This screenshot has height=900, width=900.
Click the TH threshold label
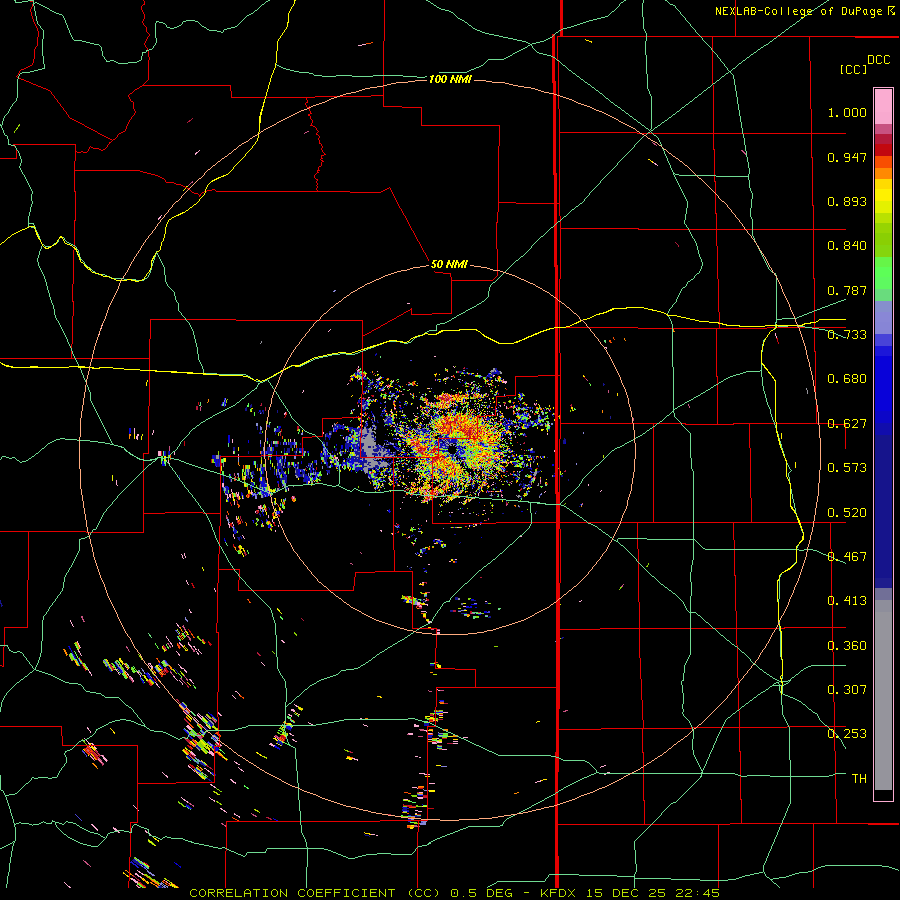click(859, 779)
